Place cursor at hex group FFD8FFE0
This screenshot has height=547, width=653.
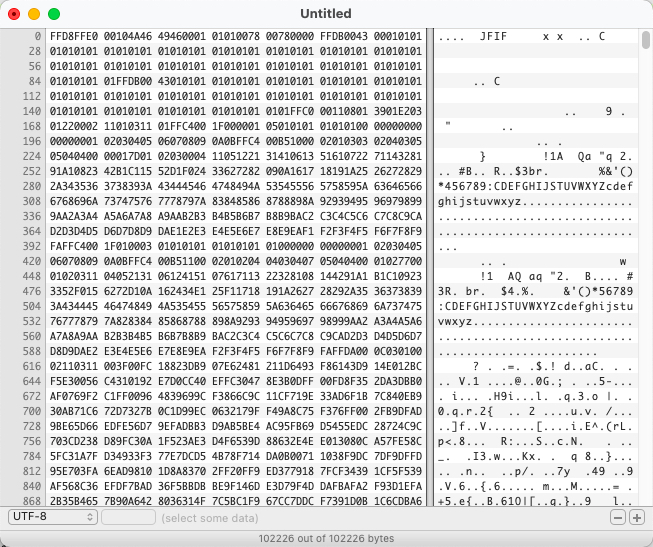click(x=75, y=36)
